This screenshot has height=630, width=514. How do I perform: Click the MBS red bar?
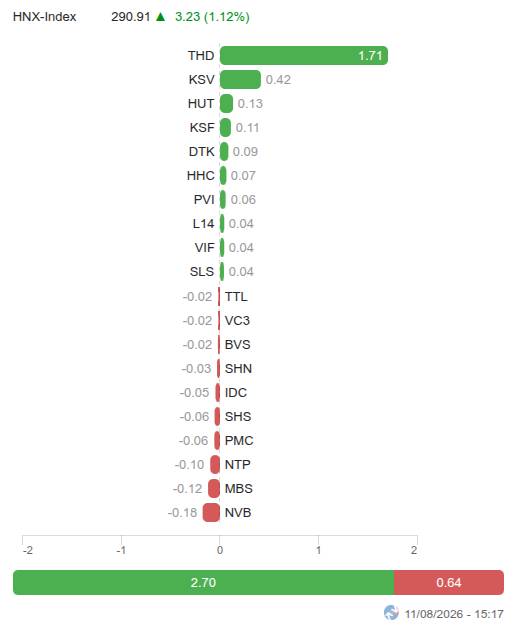coord(214,489)
